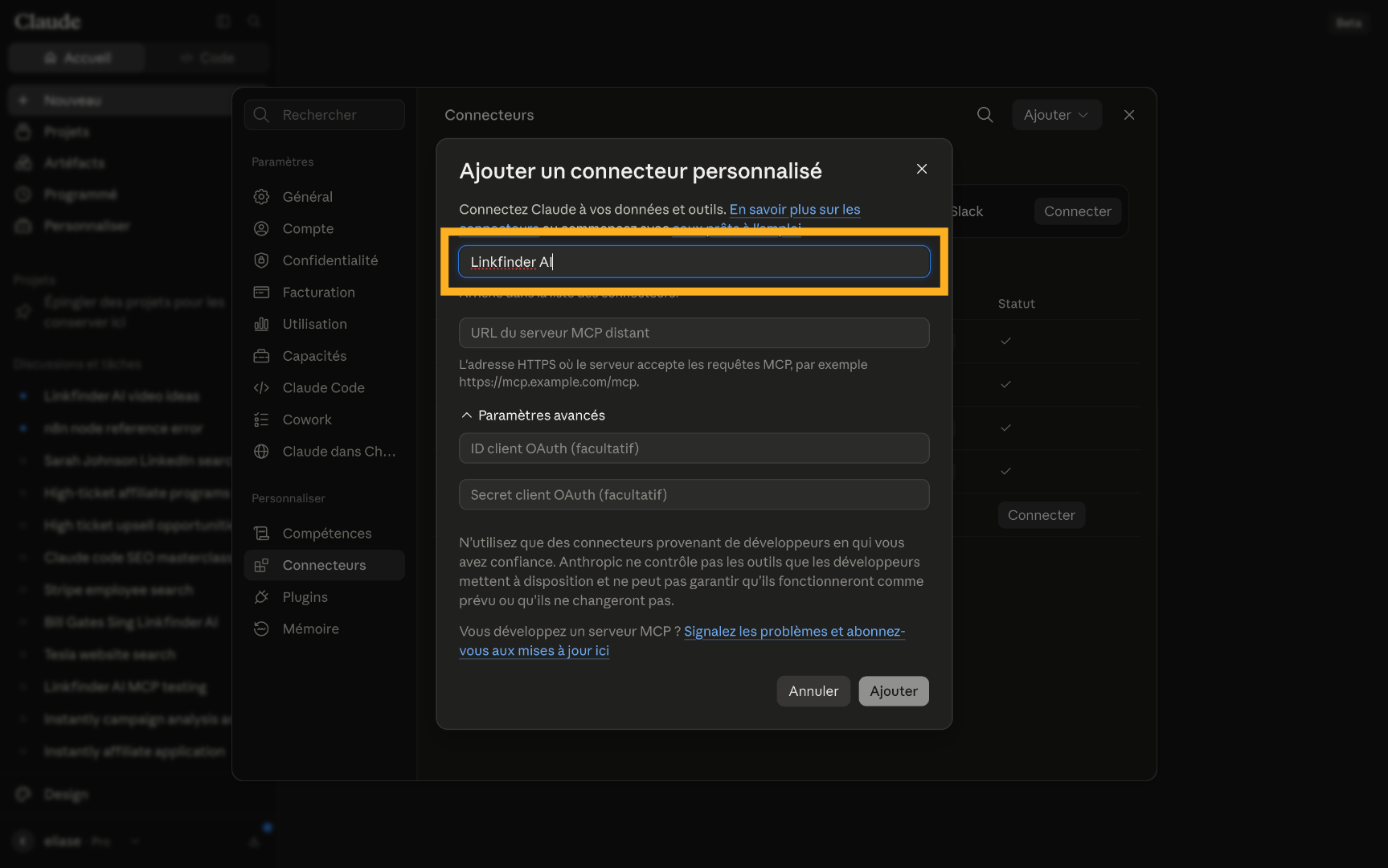The image size is (1388, 868).
Task: Open Plugins section
Action: [x=324, y=597]
